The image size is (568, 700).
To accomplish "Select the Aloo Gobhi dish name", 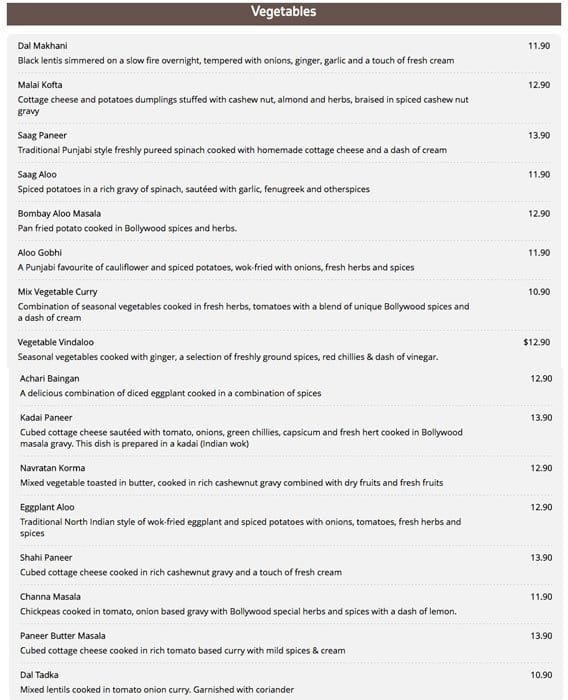I will pos(40,253).
